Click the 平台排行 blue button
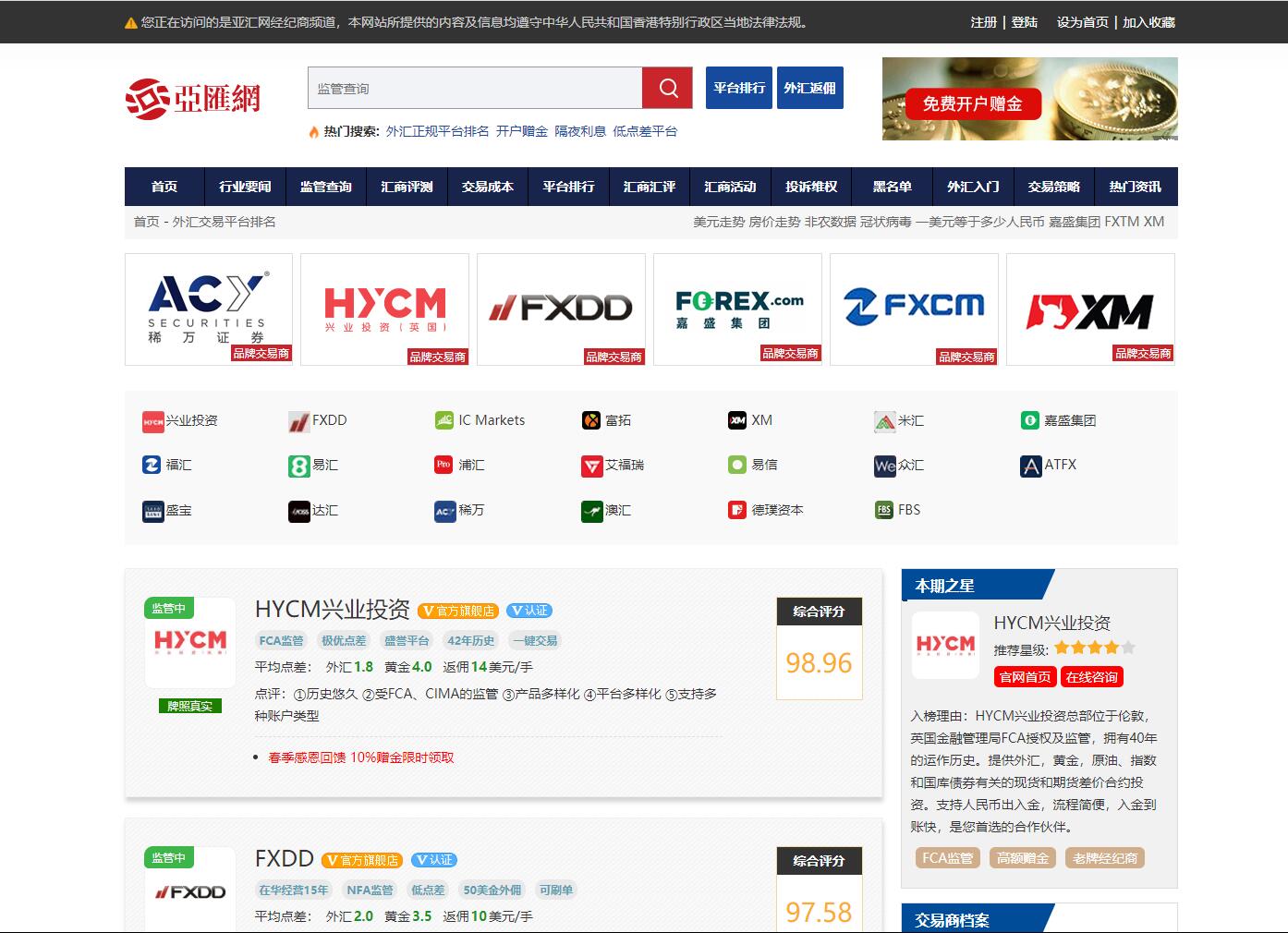This screenshot has height=933, width=1288. (x=739, y=89)
